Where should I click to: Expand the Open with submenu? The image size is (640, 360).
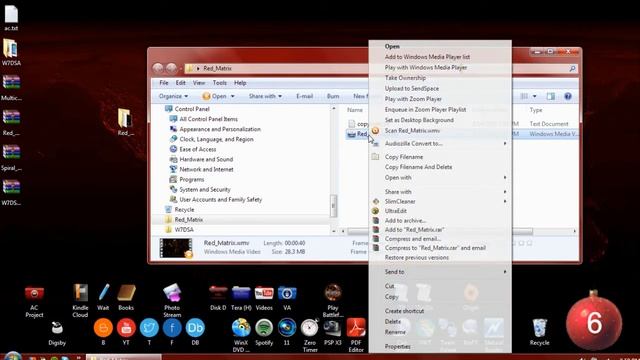point(505,178)
